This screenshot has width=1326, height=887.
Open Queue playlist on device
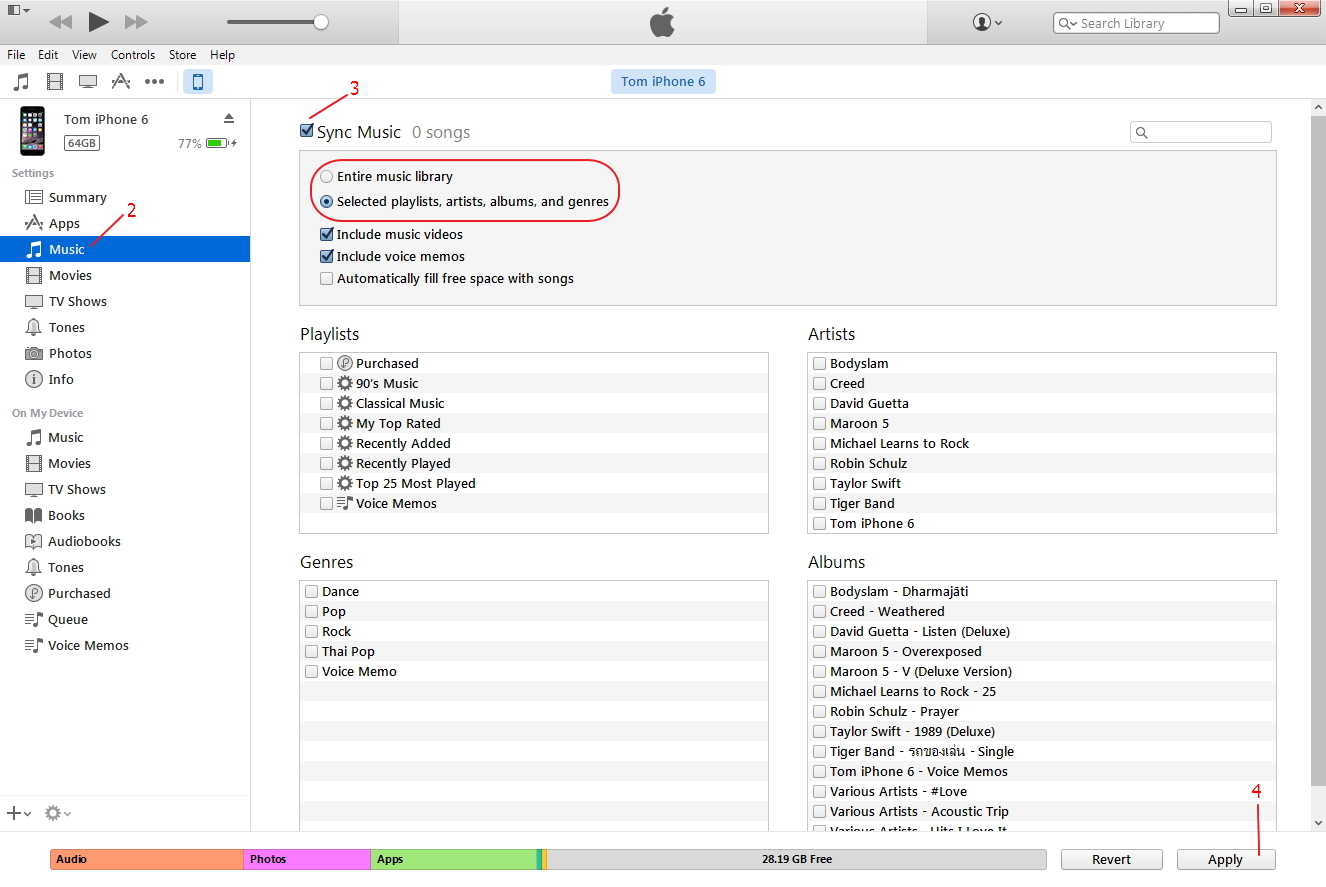(x=125, y=619)
